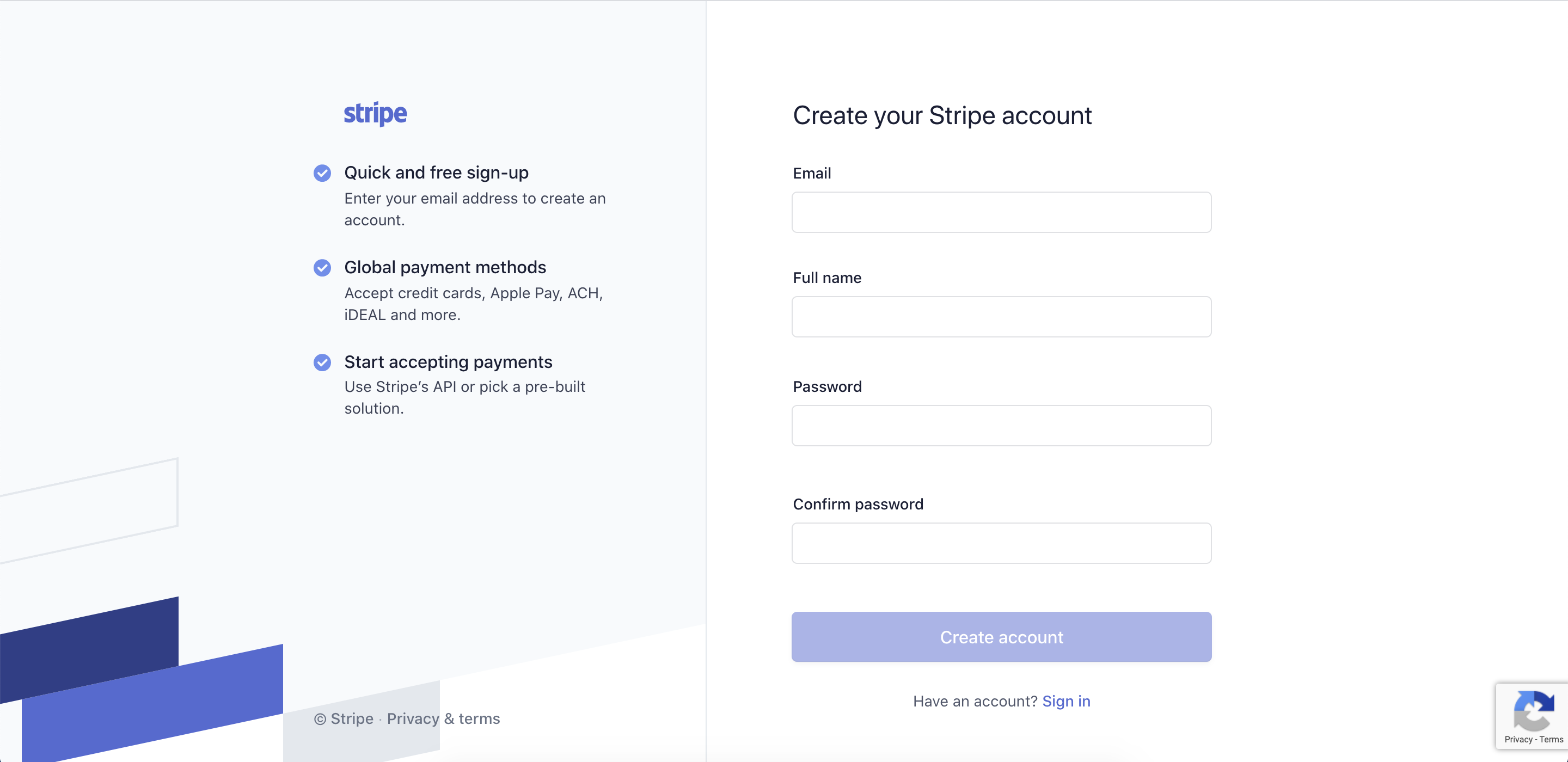This screenshot has height=762, width=1568.
Task: Click the checkmark icon beside Quick and free sign-up
Action: click(x=322, y=174)
